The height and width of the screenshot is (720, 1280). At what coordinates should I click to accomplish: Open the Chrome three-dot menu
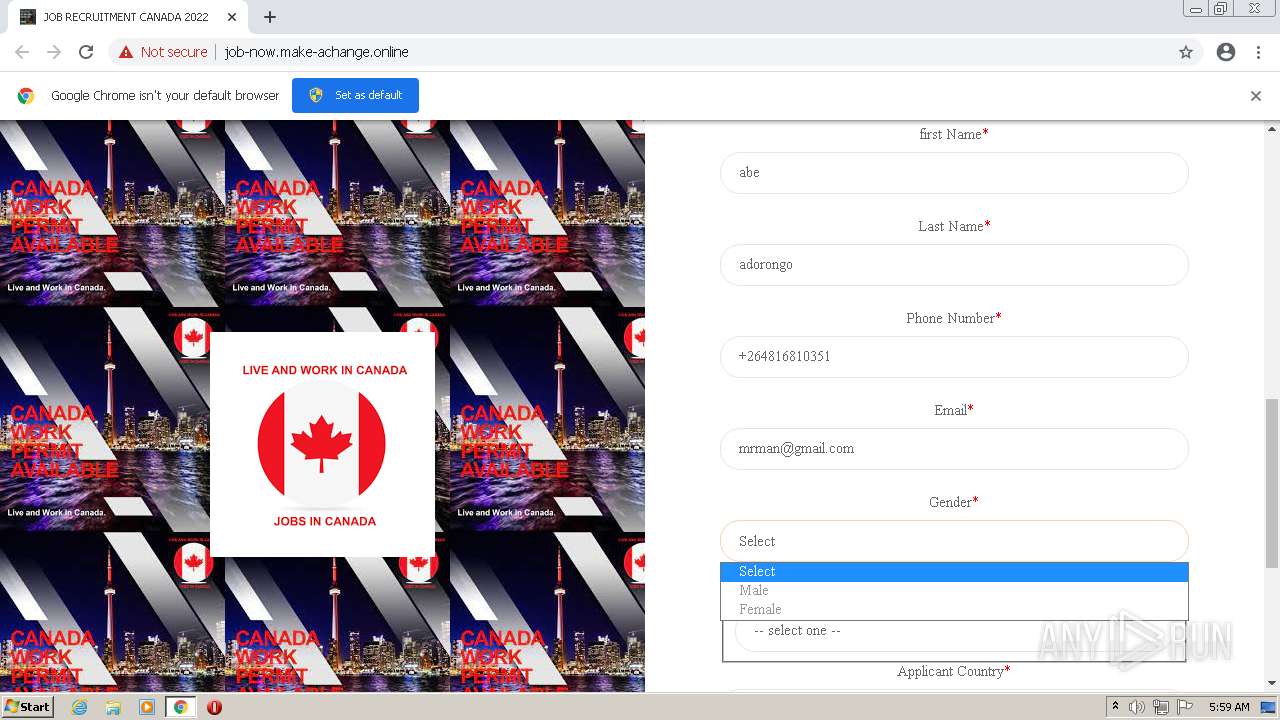pos(1259,52)
